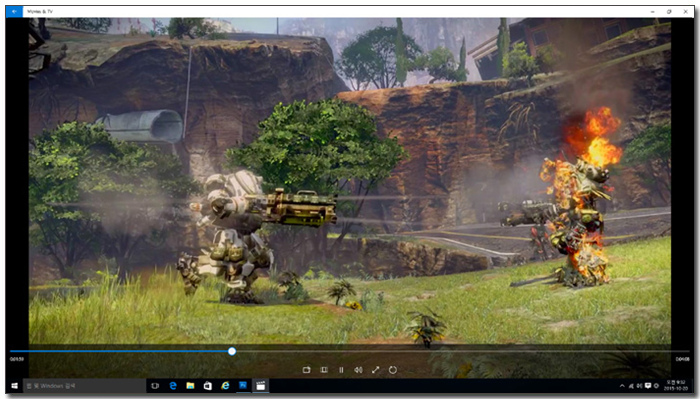Mute the video volume
The height and width of the screenshot is (399, 700).
point(358,370)
